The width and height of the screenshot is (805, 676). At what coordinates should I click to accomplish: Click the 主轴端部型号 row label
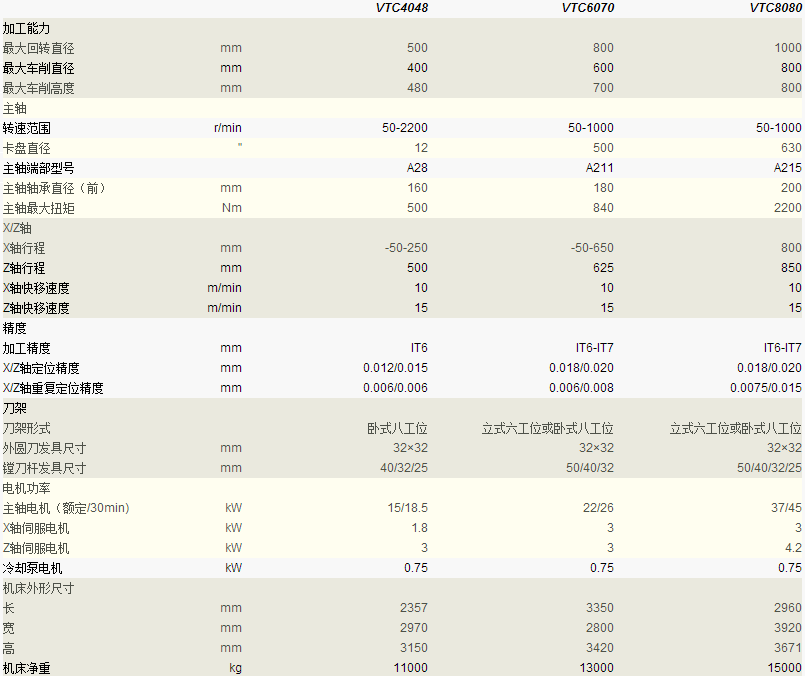click(39, 168)
